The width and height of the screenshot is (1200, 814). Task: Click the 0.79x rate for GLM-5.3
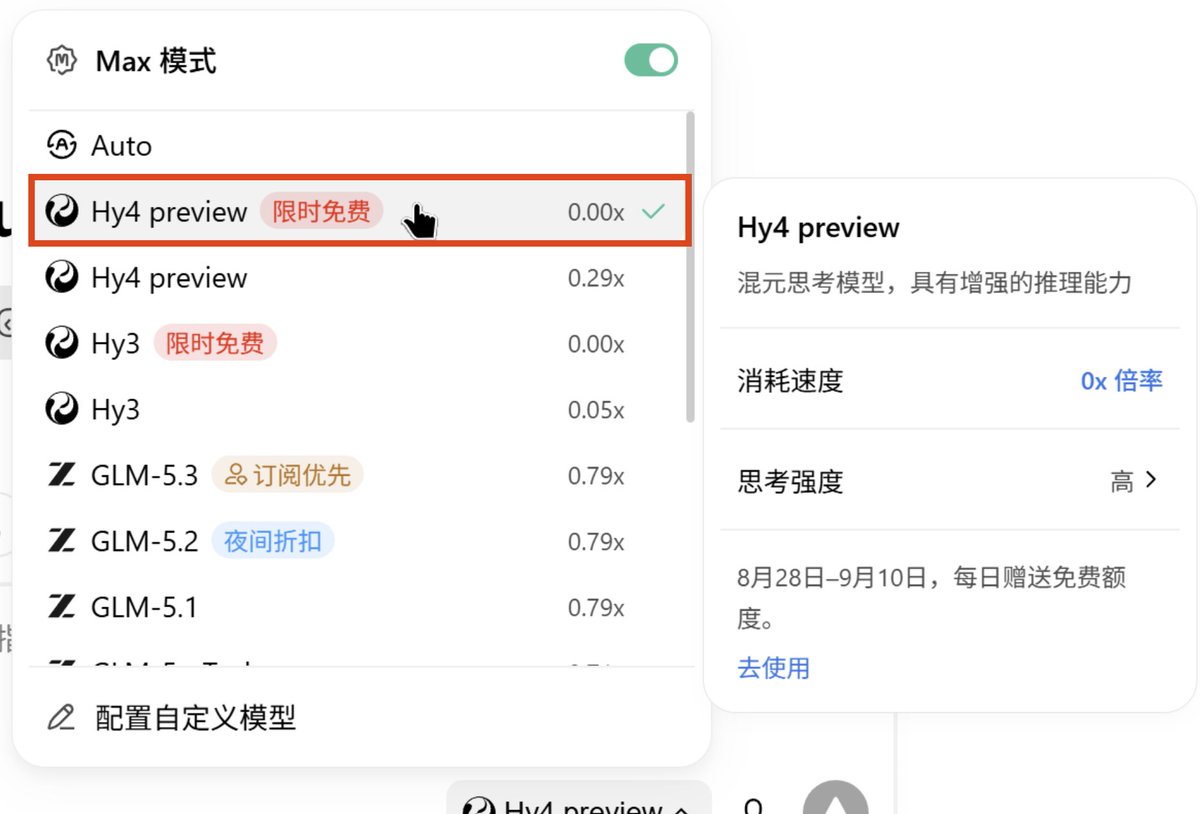point(596,476)
